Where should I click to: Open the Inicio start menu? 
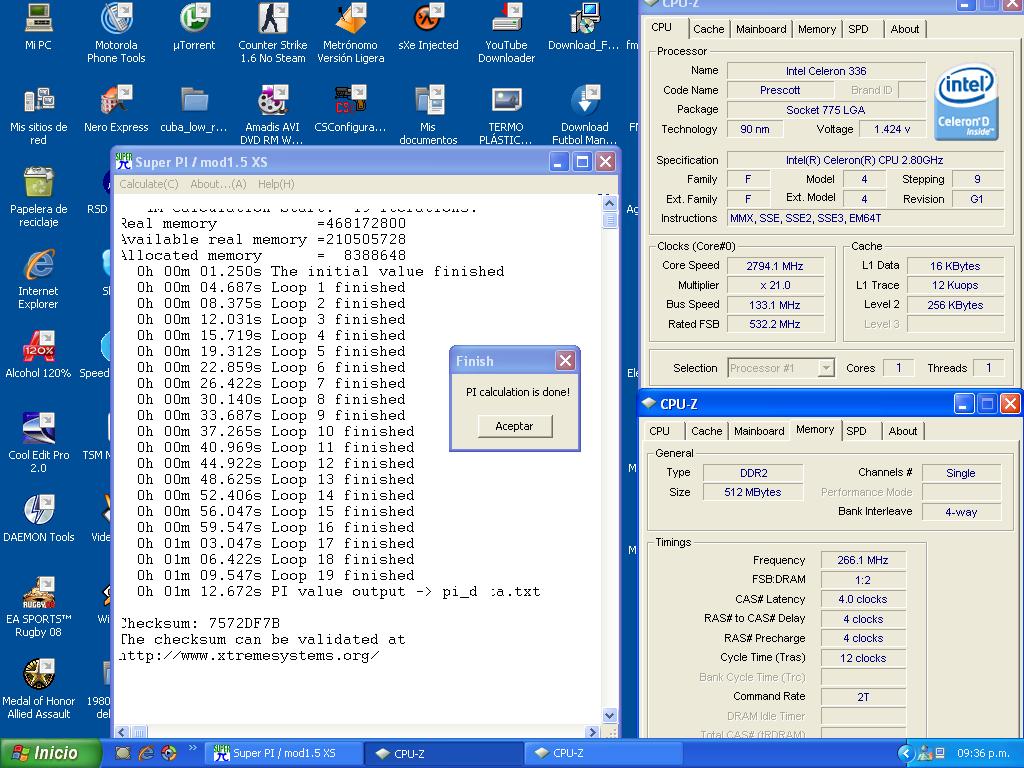[x=50, y=753]
